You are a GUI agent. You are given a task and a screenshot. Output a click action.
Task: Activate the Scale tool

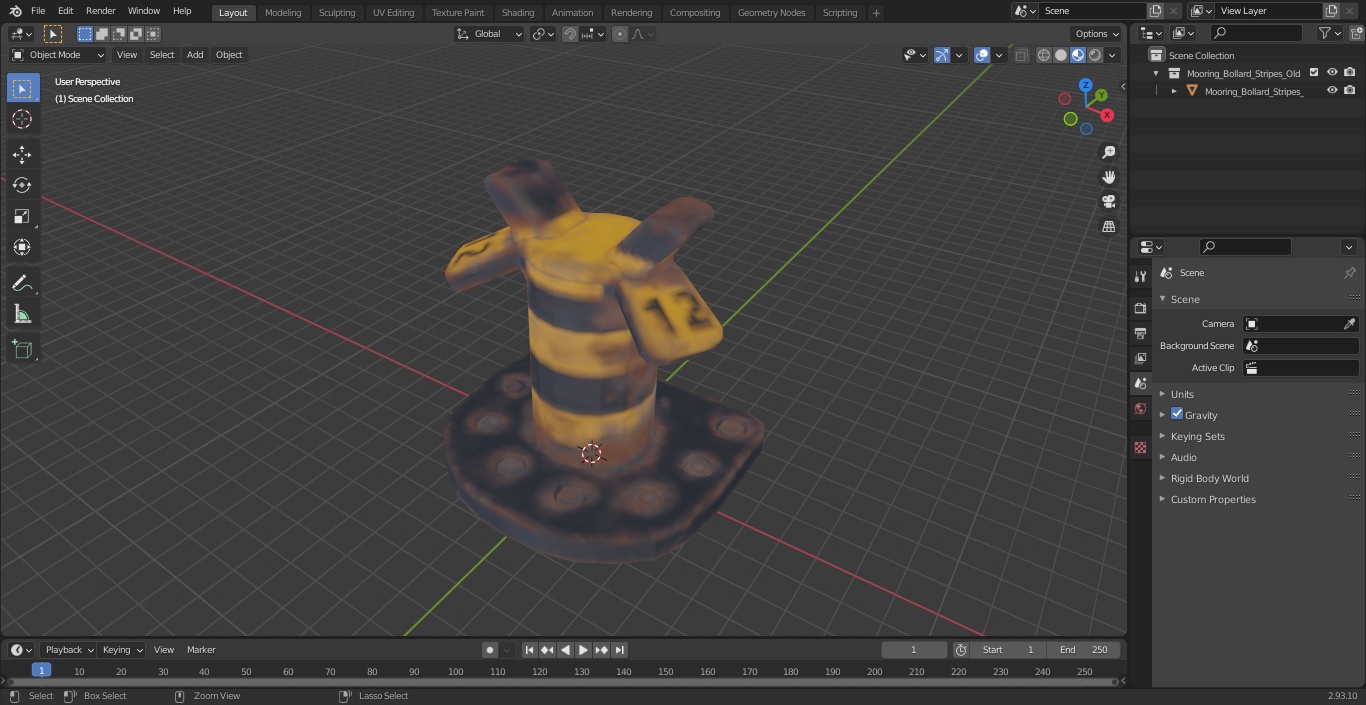coord(22,216)
